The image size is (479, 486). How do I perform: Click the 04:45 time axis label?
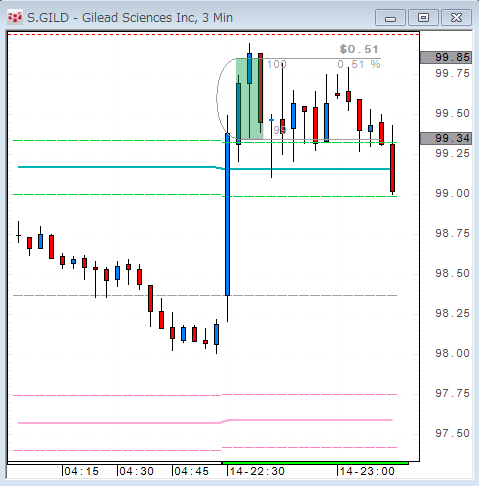point(191,471)
